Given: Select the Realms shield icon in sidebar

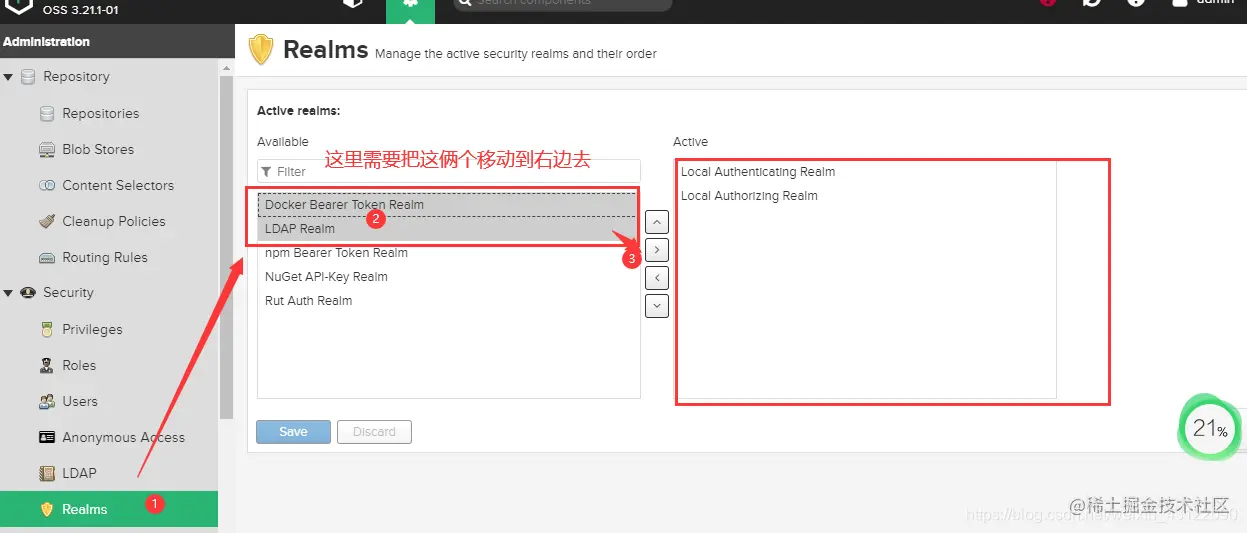Looking at the screenshot, I should (47, 510).
